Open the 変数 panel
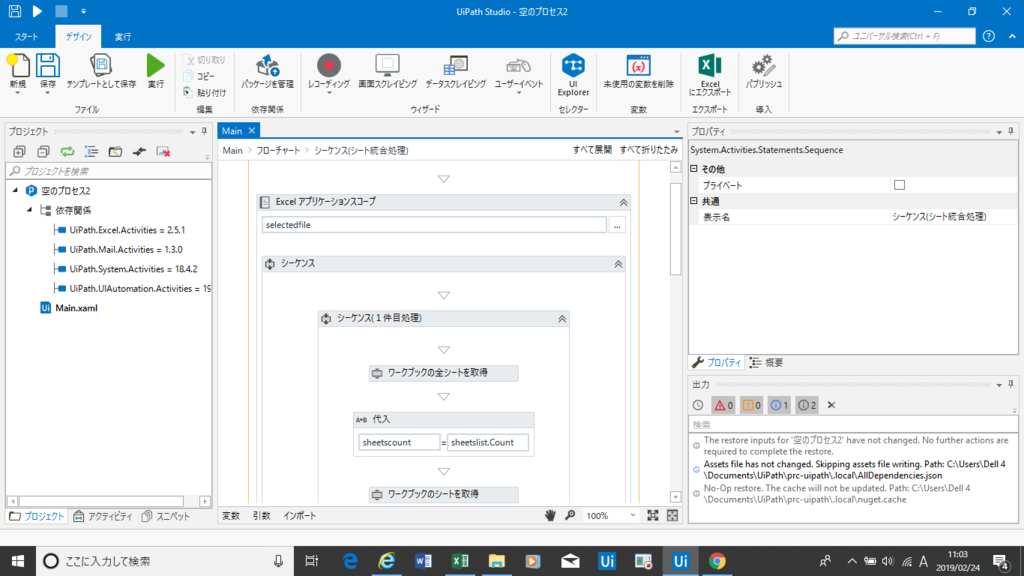The image size is (1024, 576). point(231,515)
